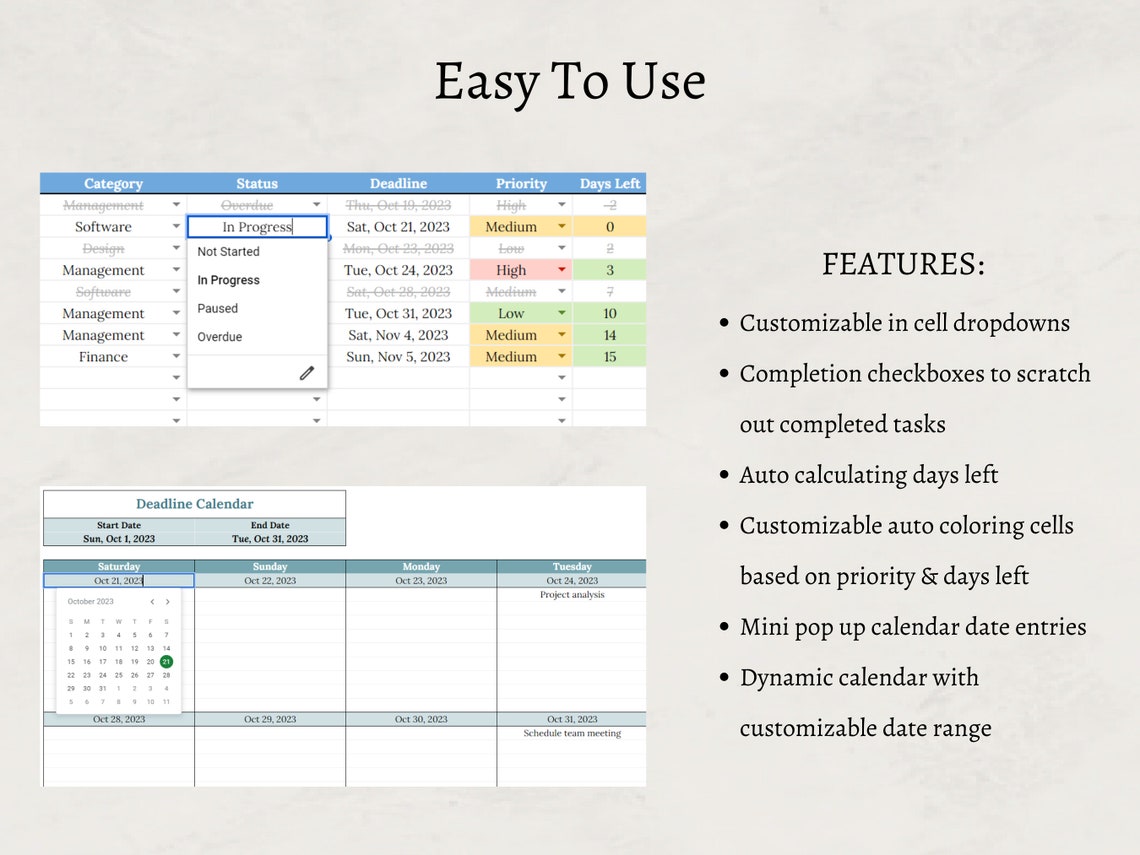1140x855 pixels.
Task: Click the 'In Progress' status input field
Action: click(256, 226)
